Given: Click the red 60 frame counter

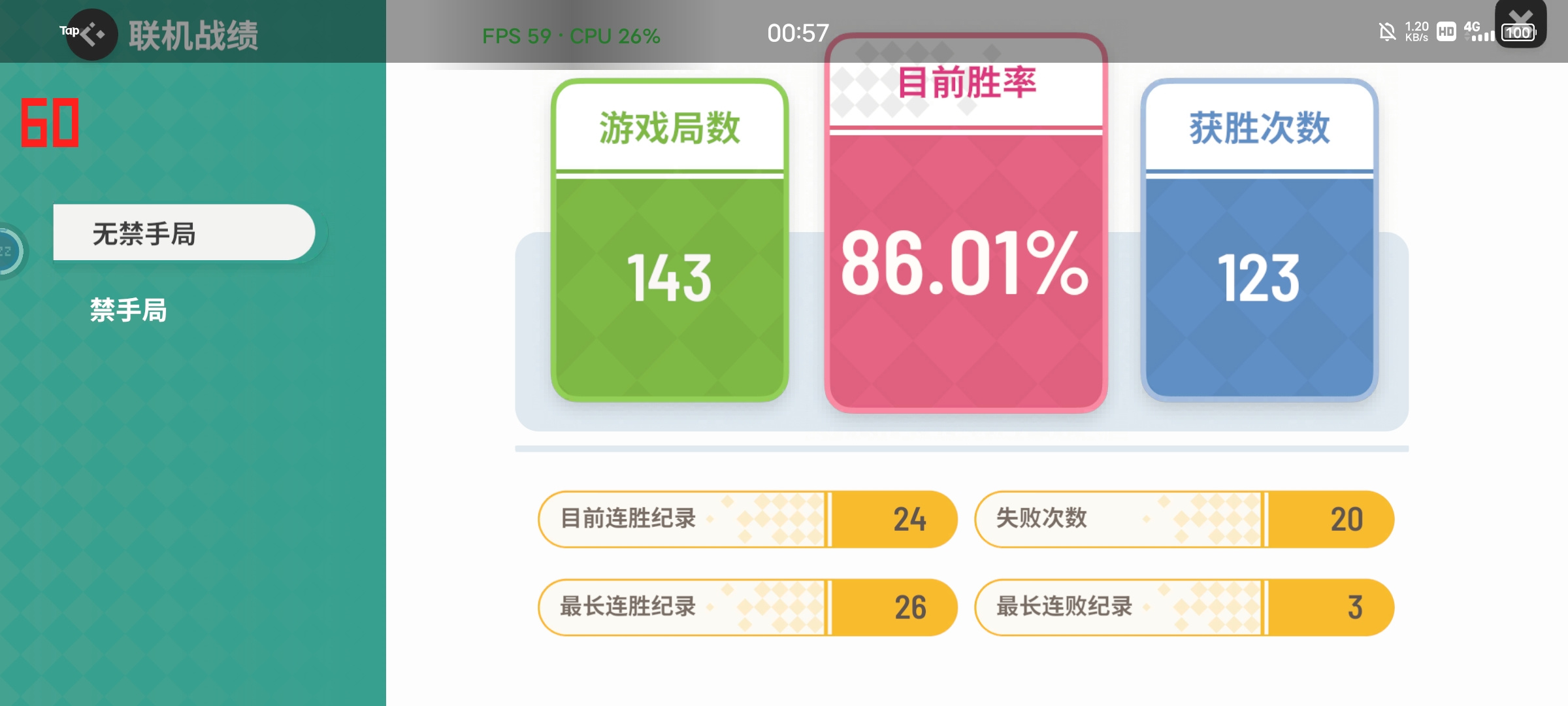Looking at the screenshot, I should pyautogui.click(x=50, y=122).
